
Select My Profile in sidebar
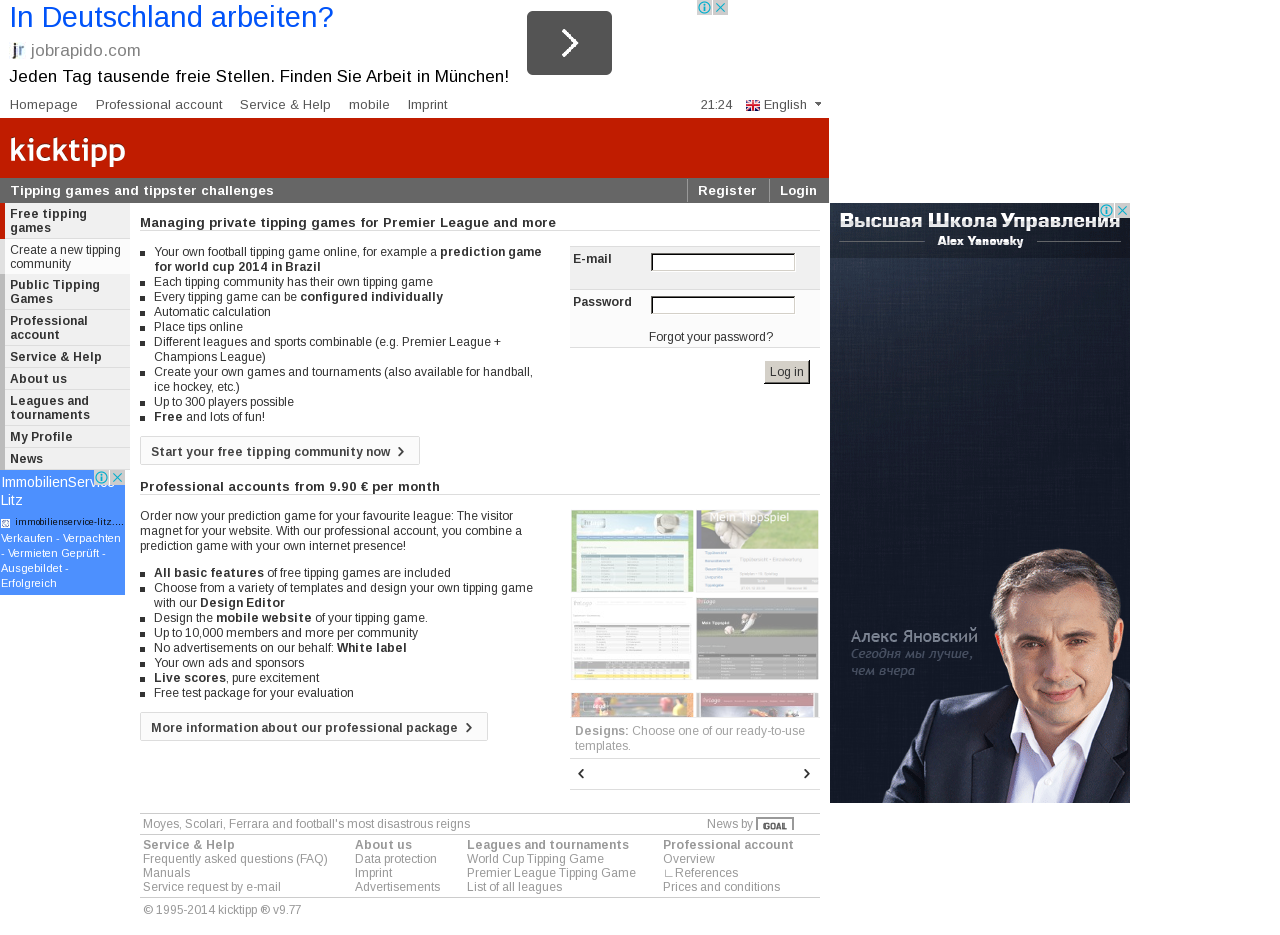[67, 437]
